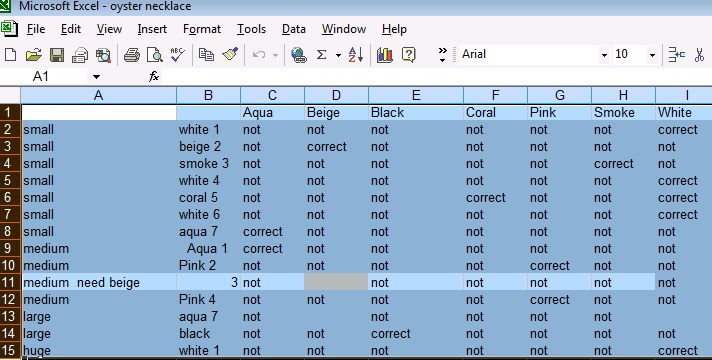
Task: Sort ascending with A-Z icon
Action: [x=356, y=55]
